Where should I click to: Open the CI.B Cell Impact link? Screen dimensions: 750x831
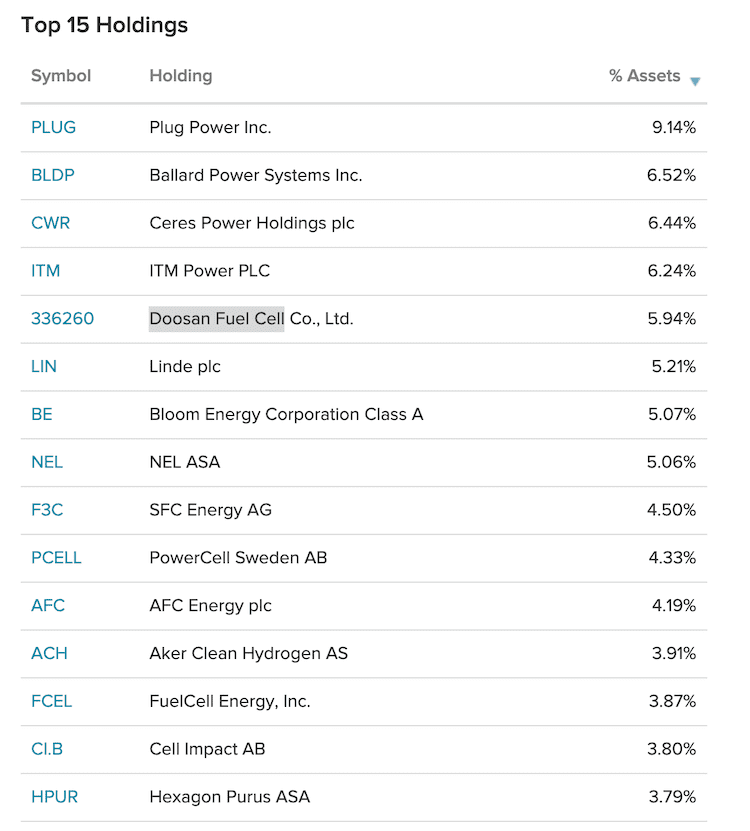click(47, 749)
